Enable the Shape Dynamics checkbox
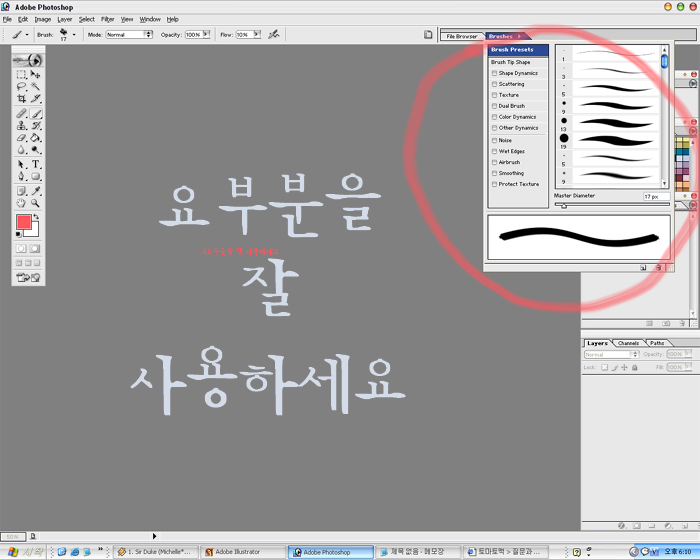 pos(495,73)
